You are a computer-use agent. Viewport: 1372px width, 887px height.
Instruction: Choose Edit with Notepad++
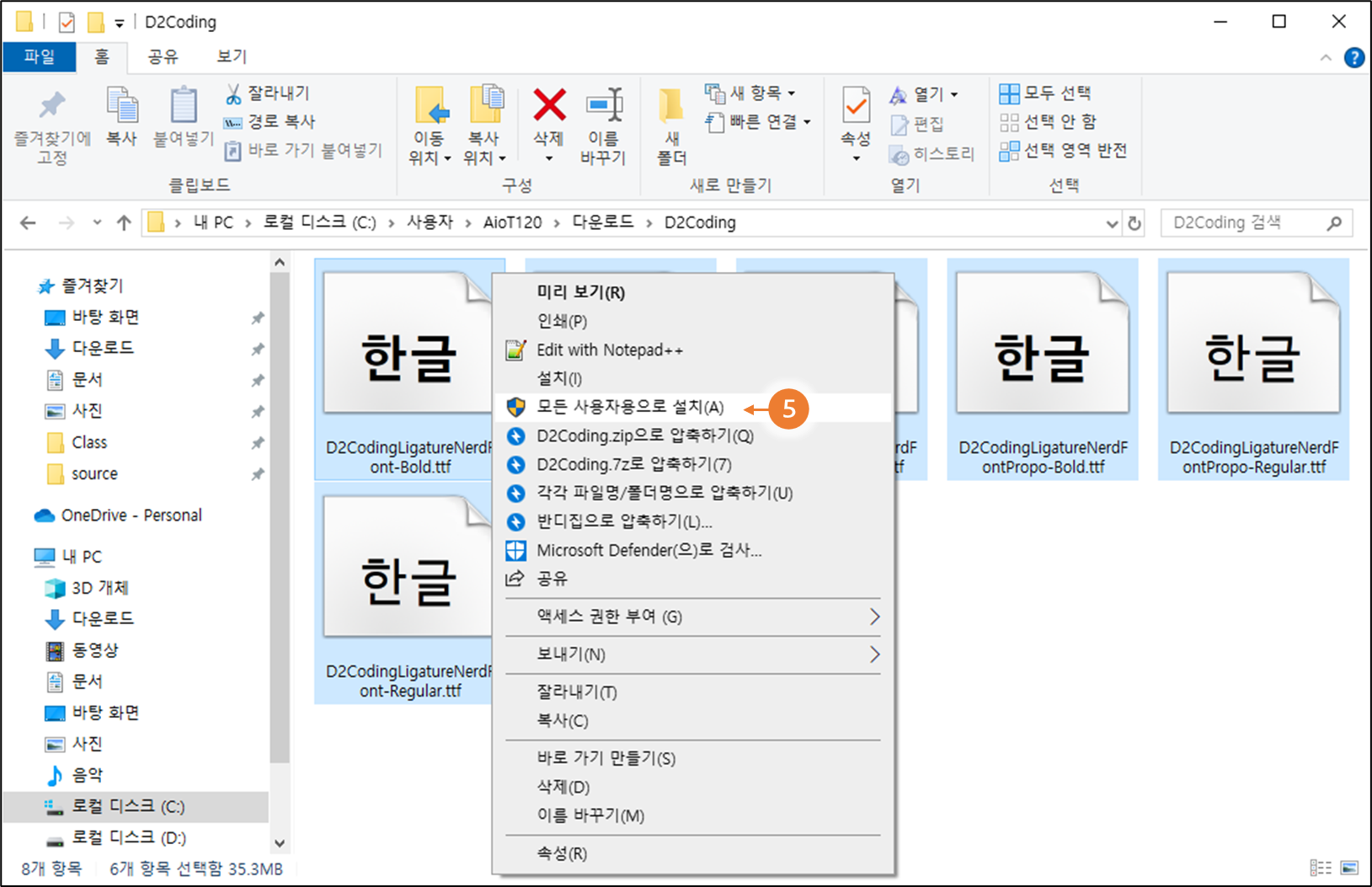(x=693, y=350)
